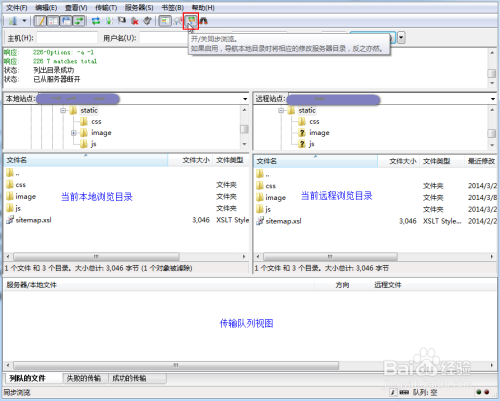This screenshot has height=401, width=500.
Task: Click the process queue icon (green down arrows)
Action: pyautogui.click(x=109, y=21)
